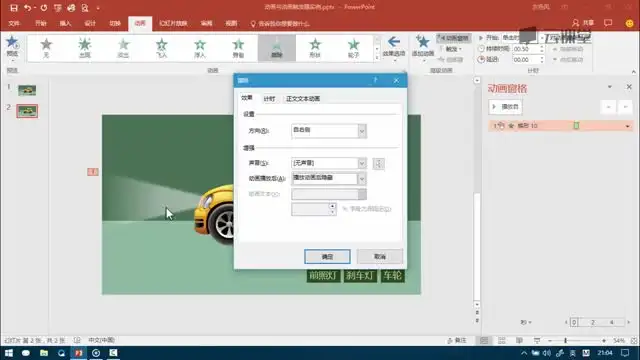
Task: Click OK (确定) button in dialog
Action: click(x=327, y=256)
